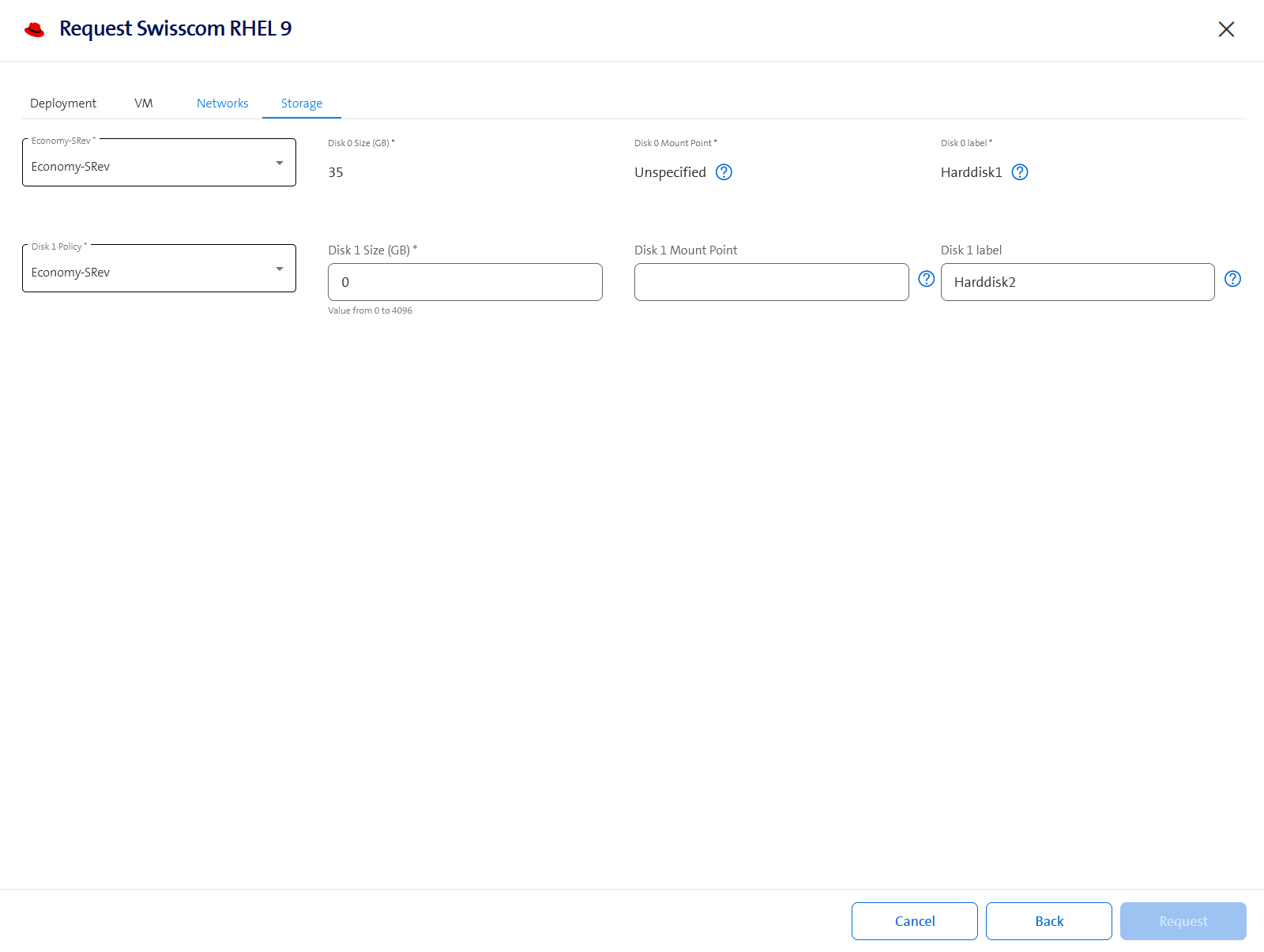
Task: Click the Disk 0 size value 35
Action: click(x=336, y=172)
